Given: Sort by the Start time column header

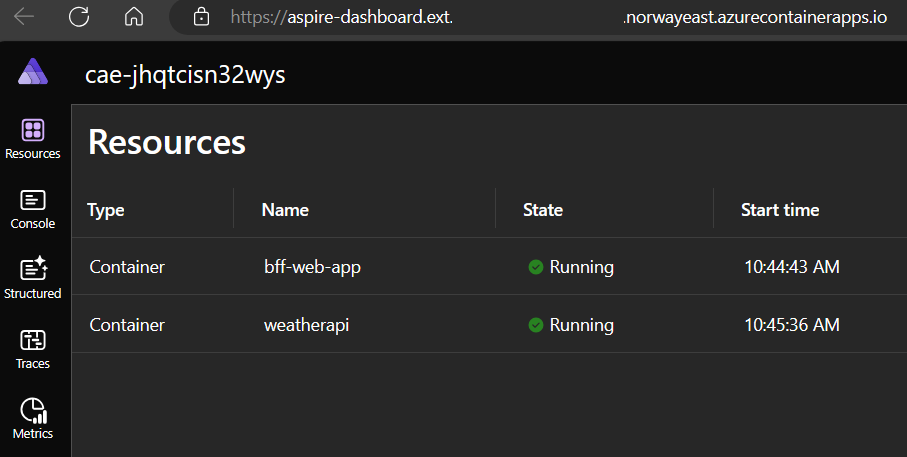Looking at the screenshot, I should (x=780, y=210).
